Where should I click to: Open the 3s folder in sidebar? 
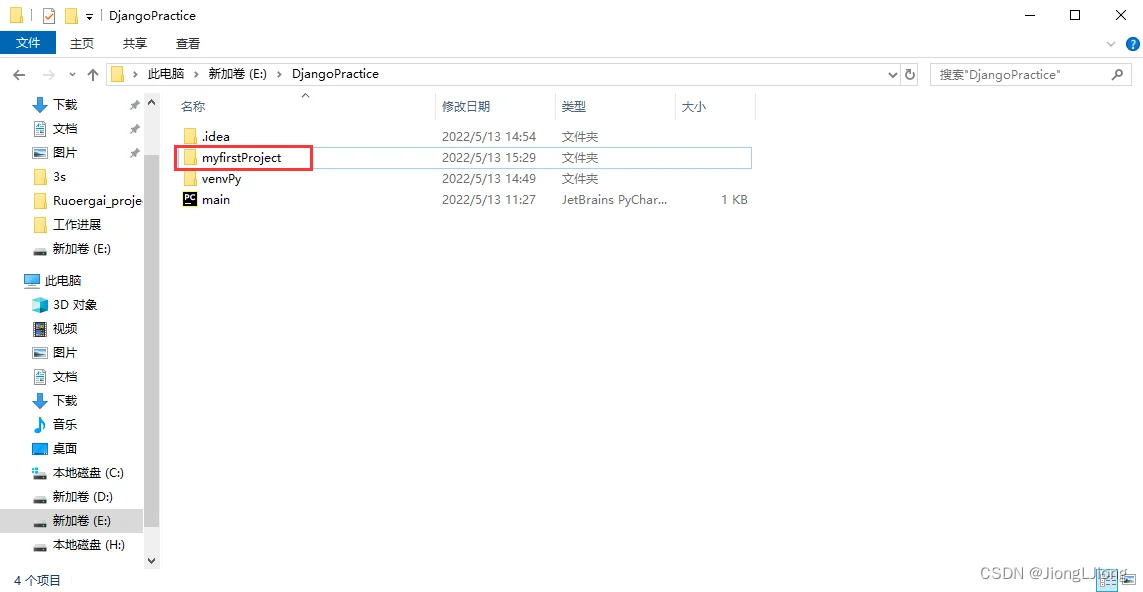[x=59, y=177]
